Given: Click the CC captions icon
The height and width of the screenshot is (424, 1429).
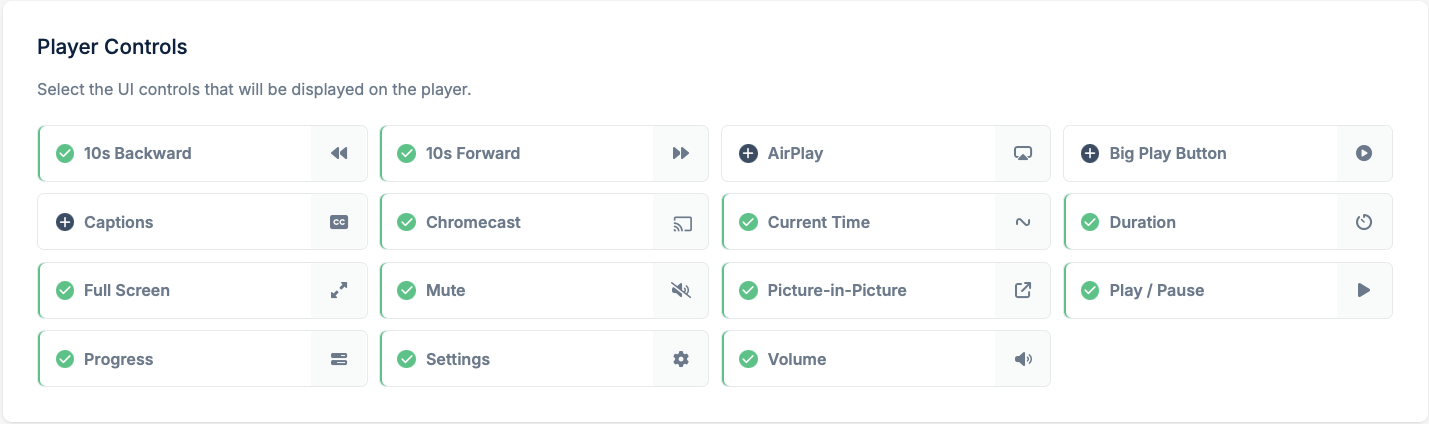Looking at the screenshot, I should 339,222.
